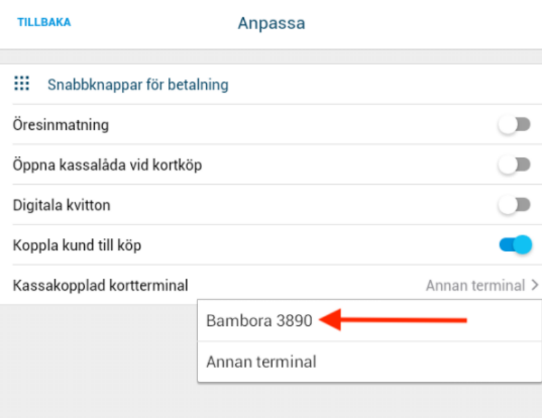Click the Öppna kassalåda vid kortköp label
The width and height of the screenshot is (542, 418).
pyautogui.click(x=107, y=165)
